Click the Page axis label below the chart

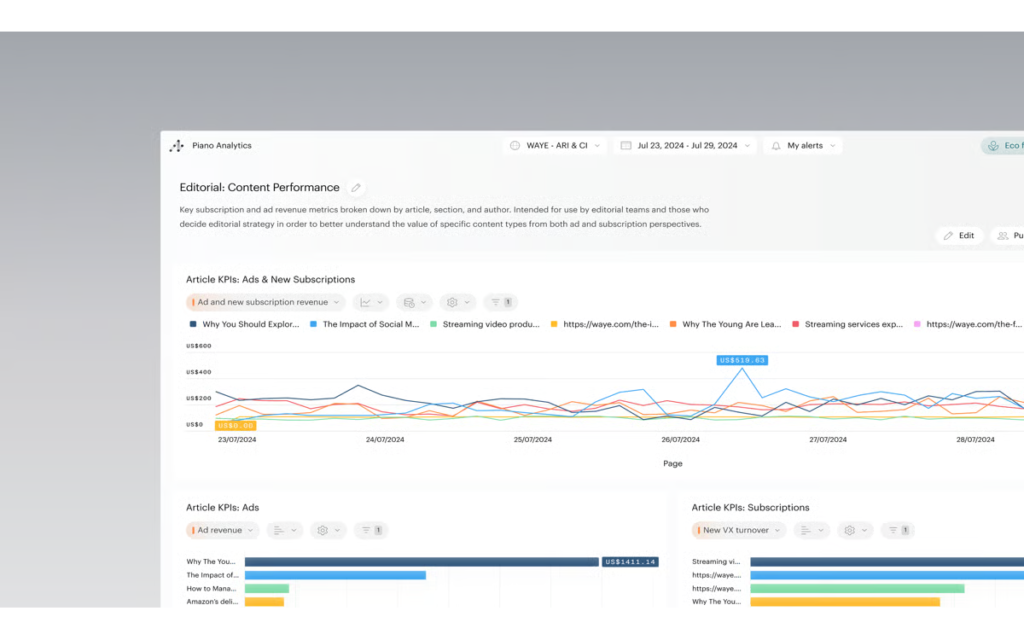point(673,464)
